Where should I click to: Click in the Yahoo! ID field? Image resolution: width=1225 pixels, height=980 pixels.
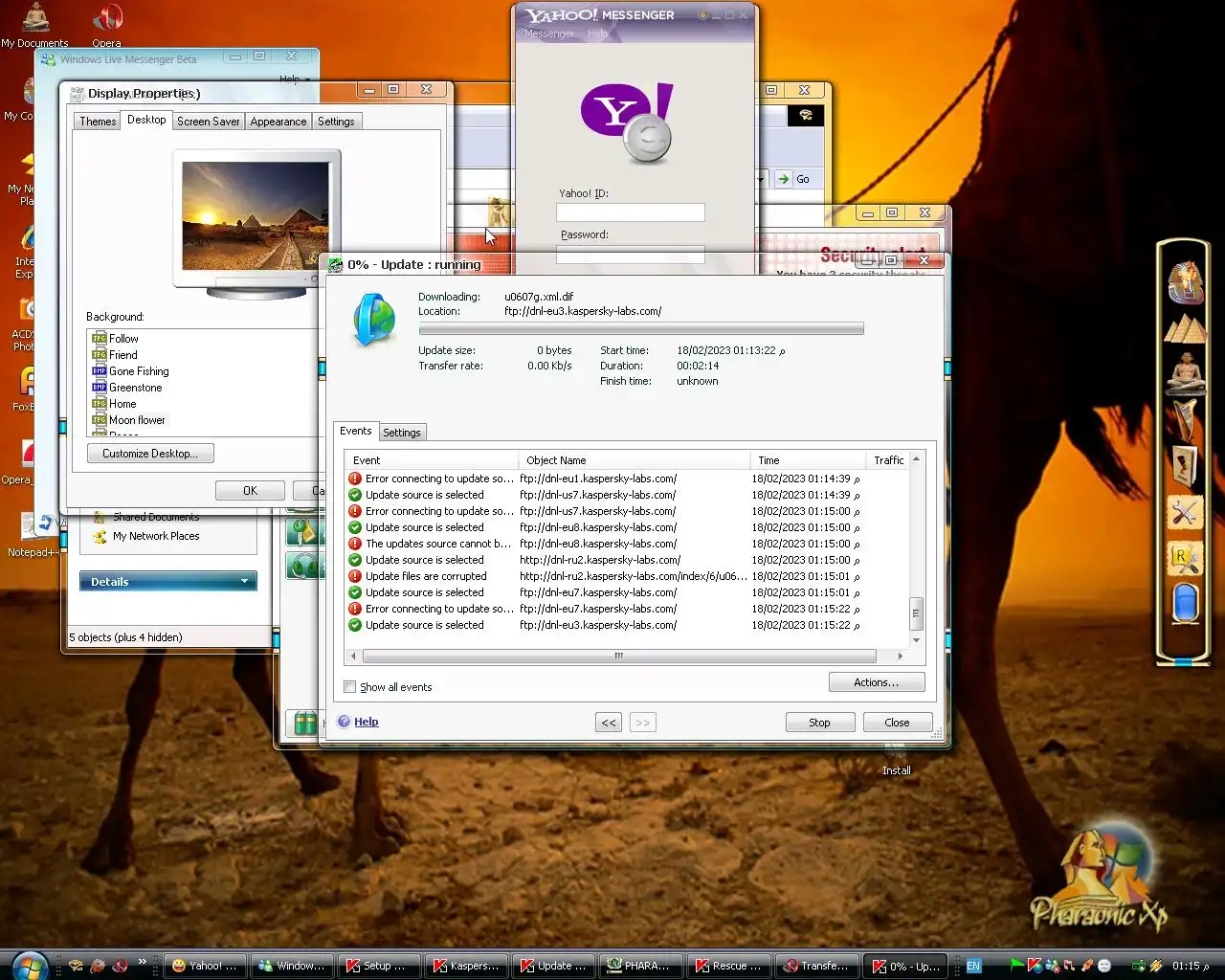pos(631,212)
